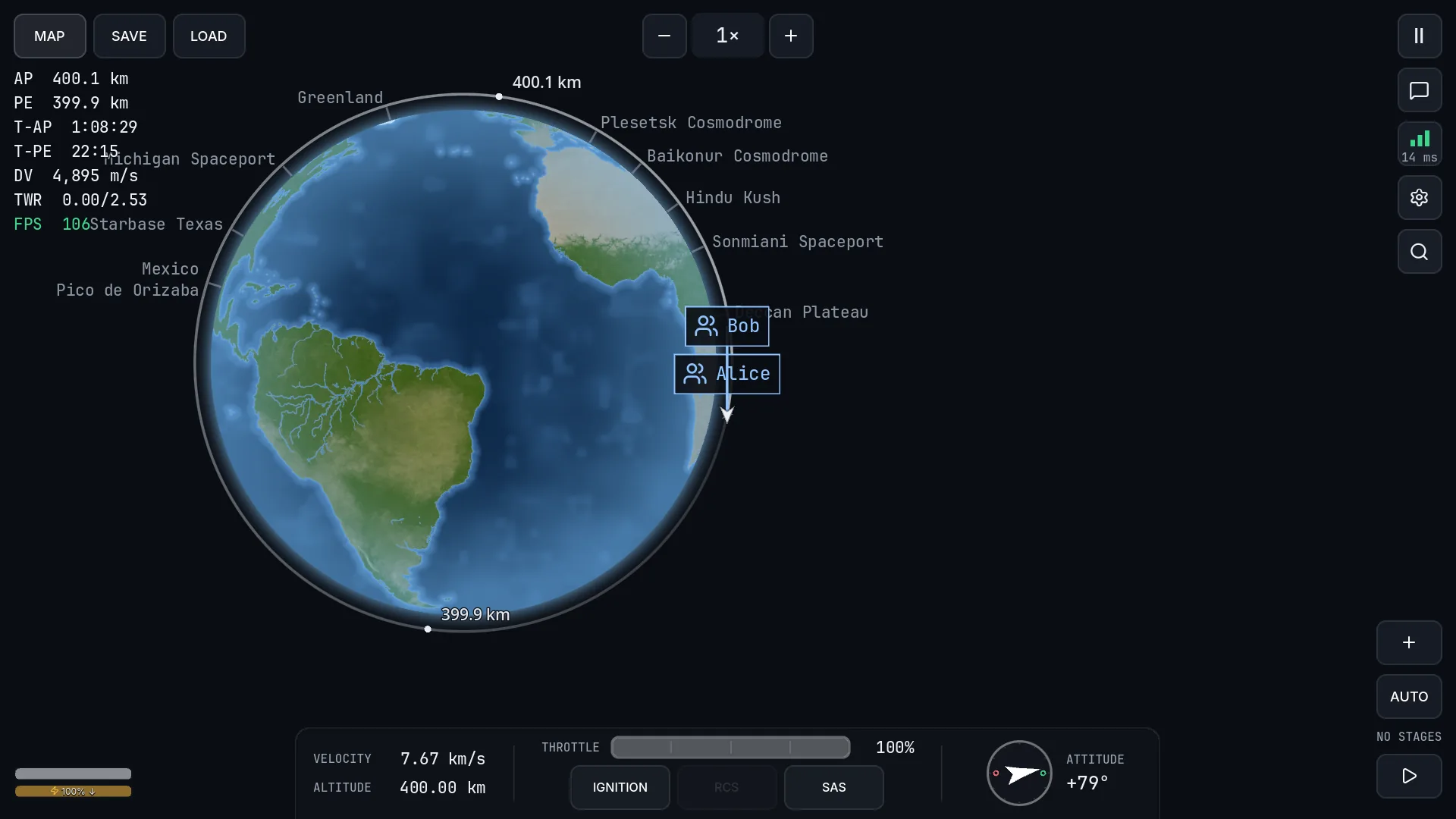Click the Sonmiani Spaceport label
The image size is (1456, 819).
point(798,242)
